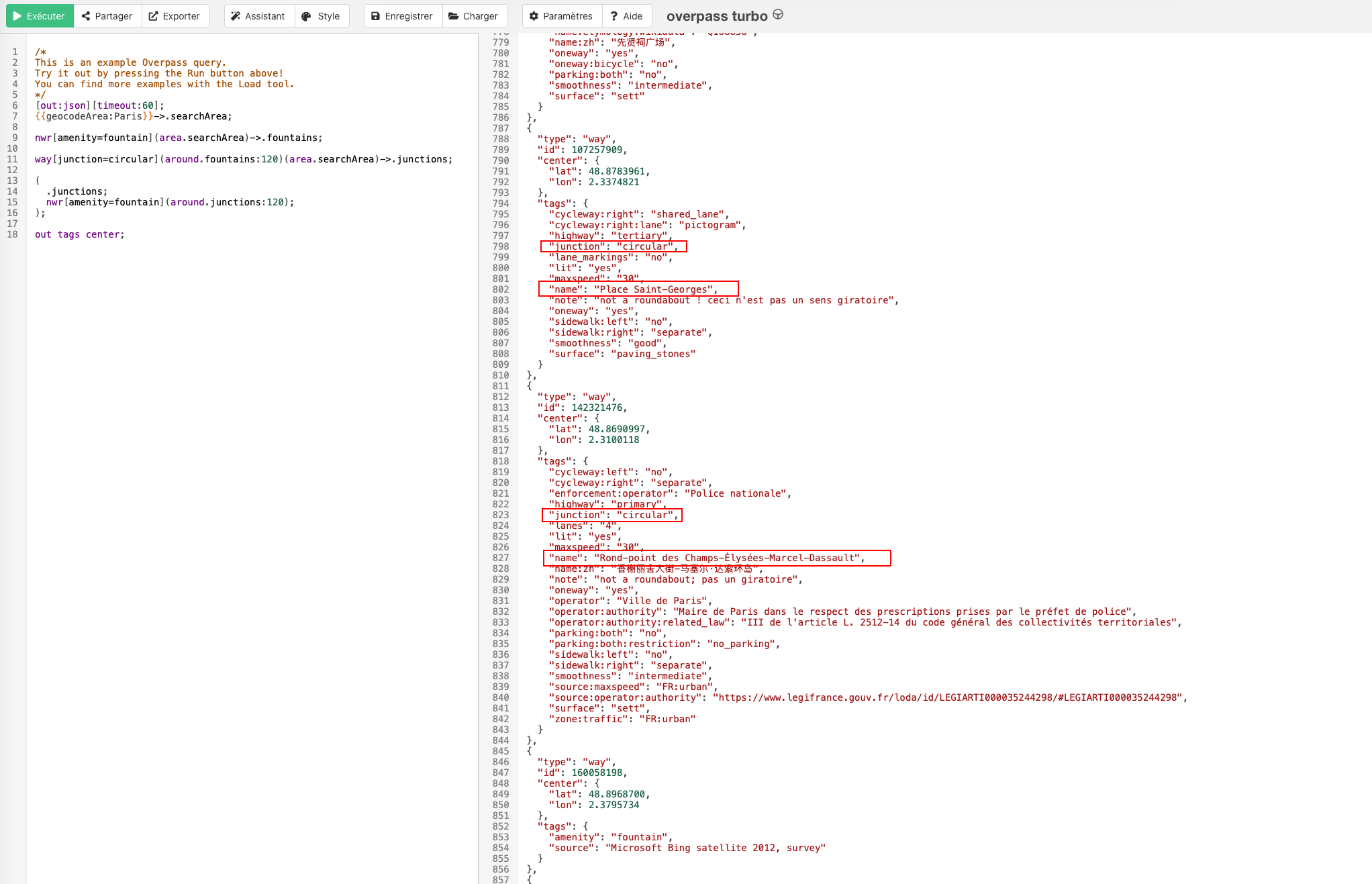Click the logo icon next to overpass turbo
Screen dimensions: 1372x884
[778, 14]
